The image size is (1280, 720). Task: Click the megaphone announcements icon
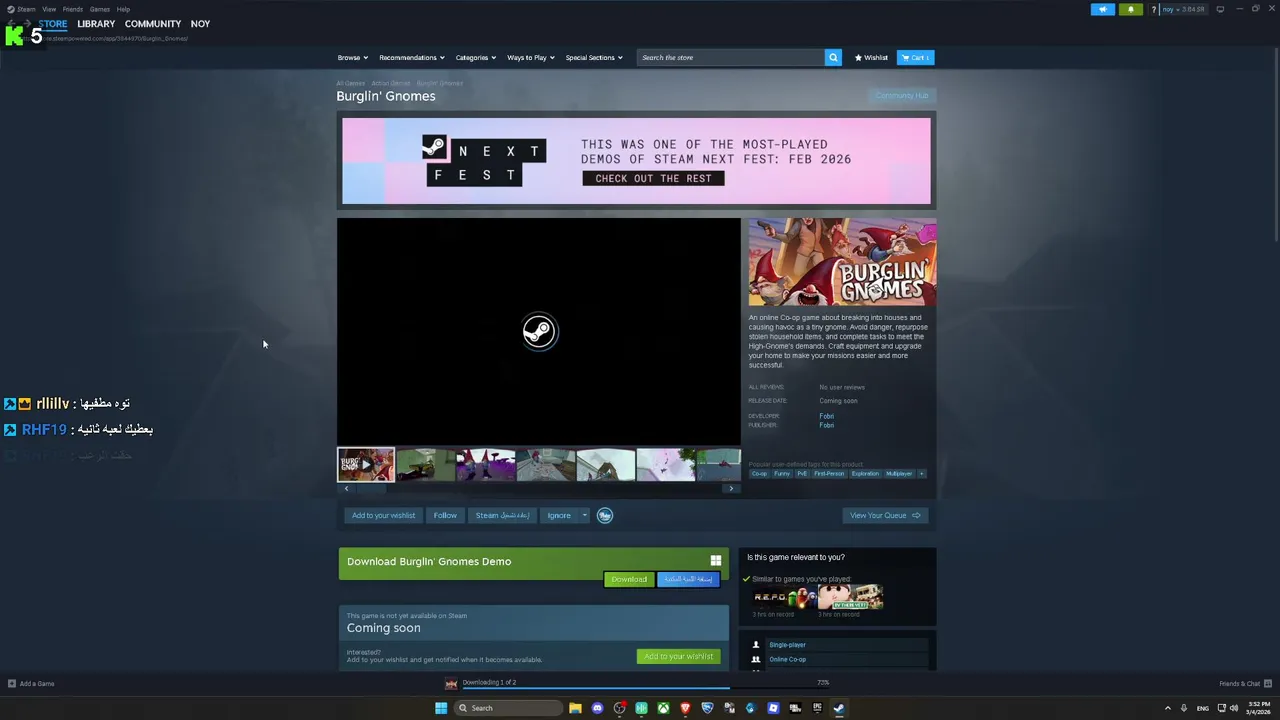(1103, 9)
